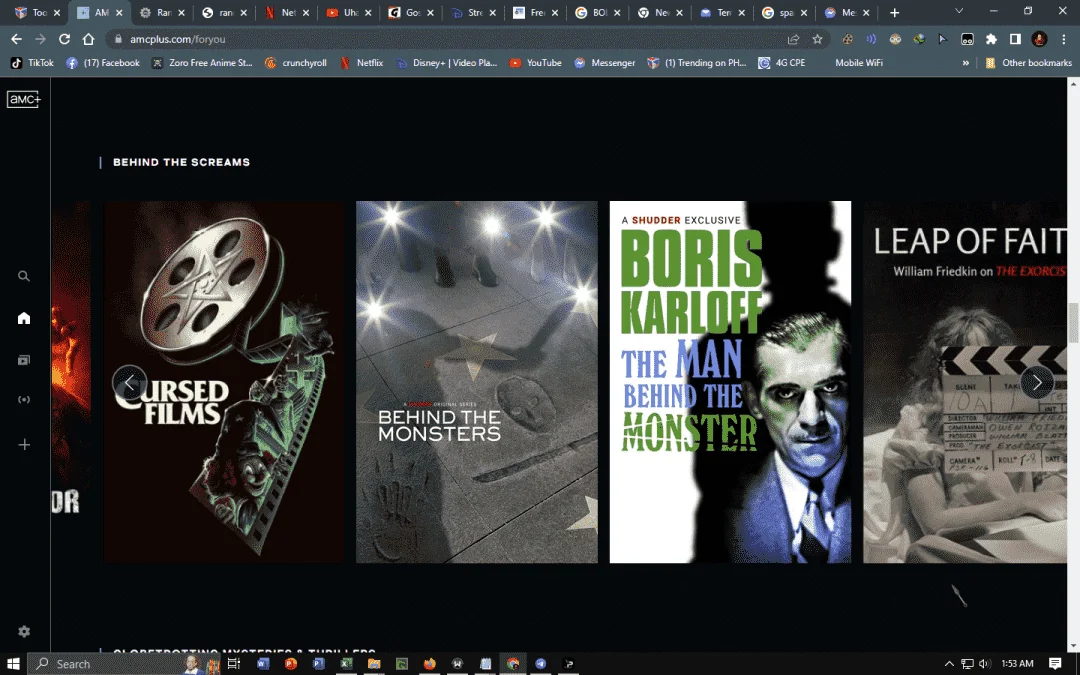The image size is (1080, 675).
Task: Open a new tab with plus button
Action: 894,12
